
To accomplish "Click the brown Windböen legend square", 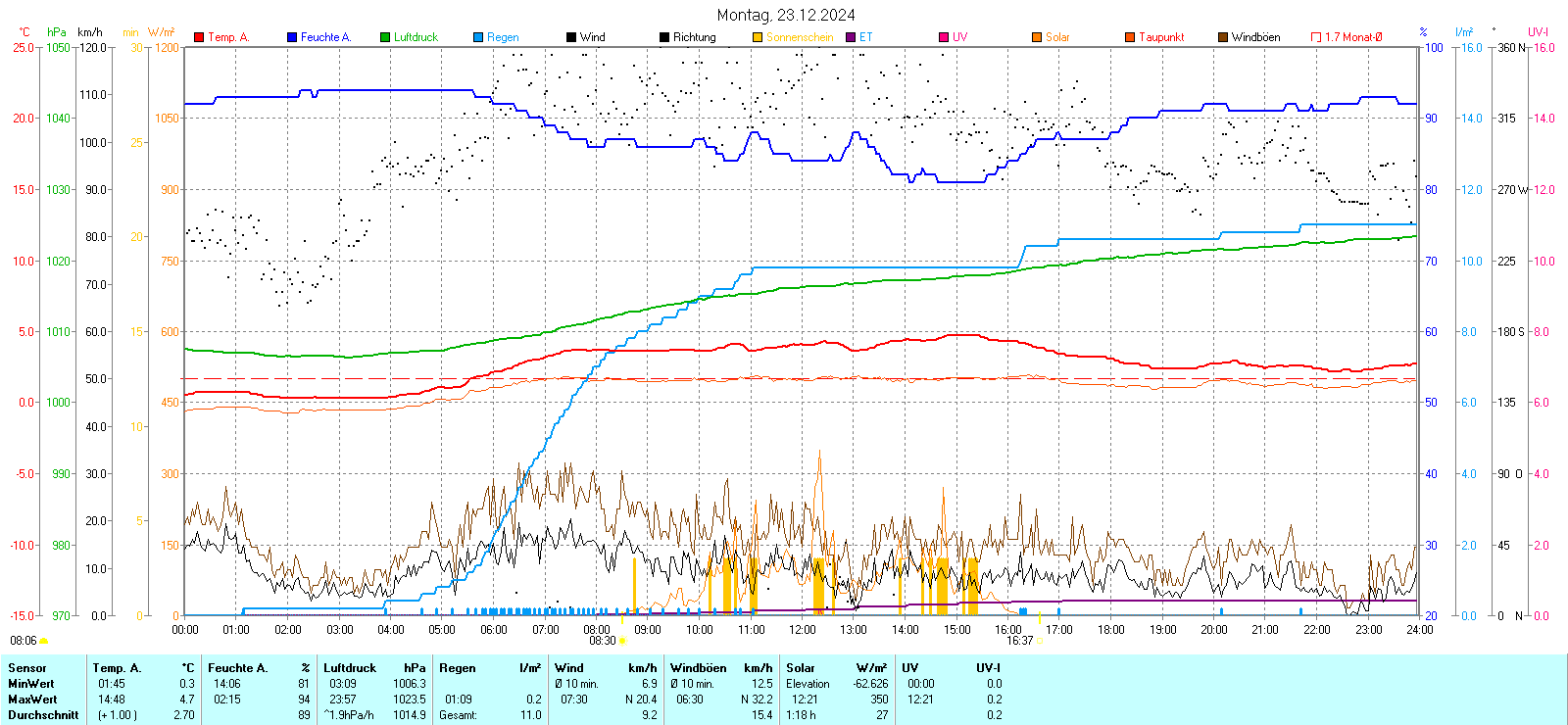I will (1223, 37).
